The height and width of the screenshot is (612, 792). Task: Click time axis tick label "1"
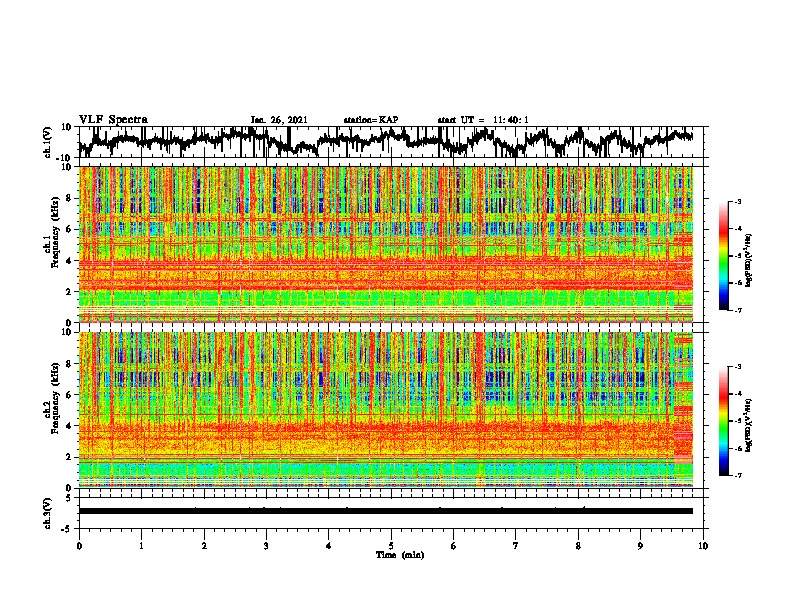pos(141,546)
